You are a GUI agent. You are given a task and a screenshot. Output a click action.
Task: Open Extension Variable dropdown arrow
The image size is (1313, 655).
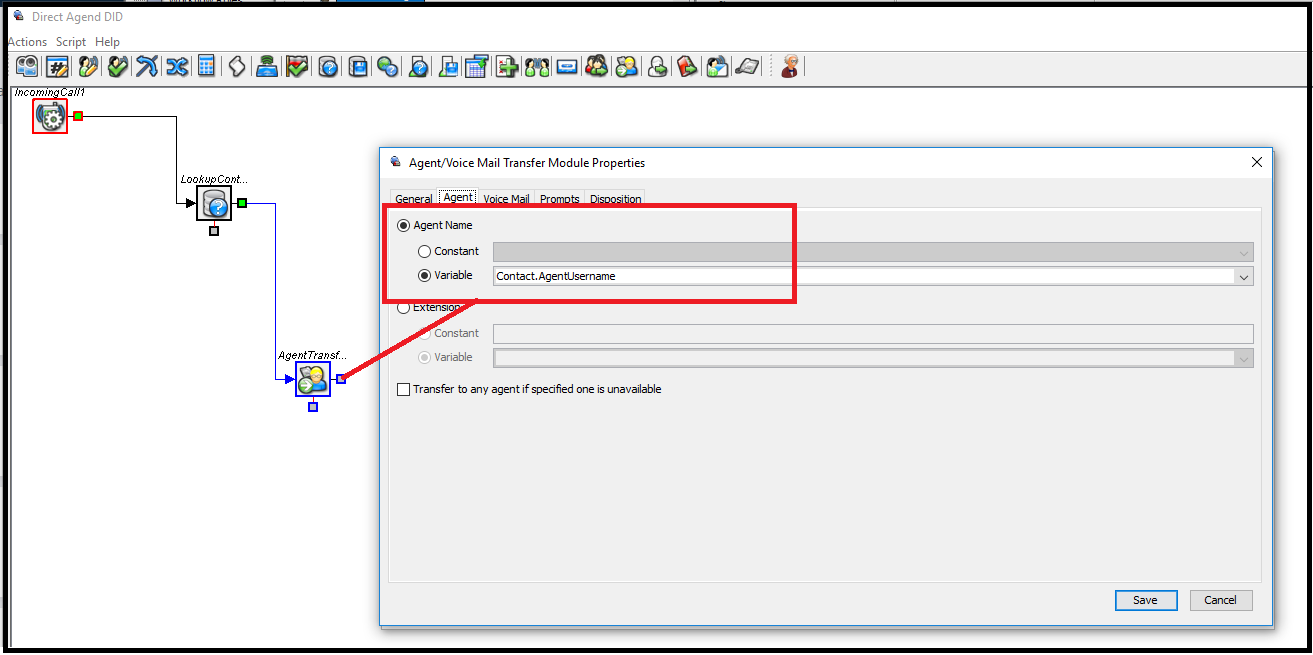tap(1244, 358)
